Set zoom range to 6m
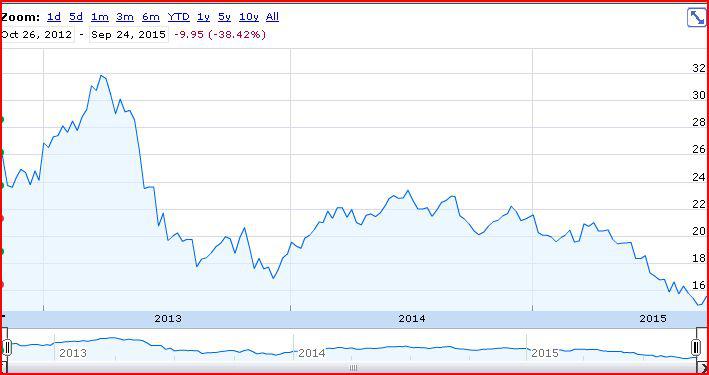 pos(151,17)
